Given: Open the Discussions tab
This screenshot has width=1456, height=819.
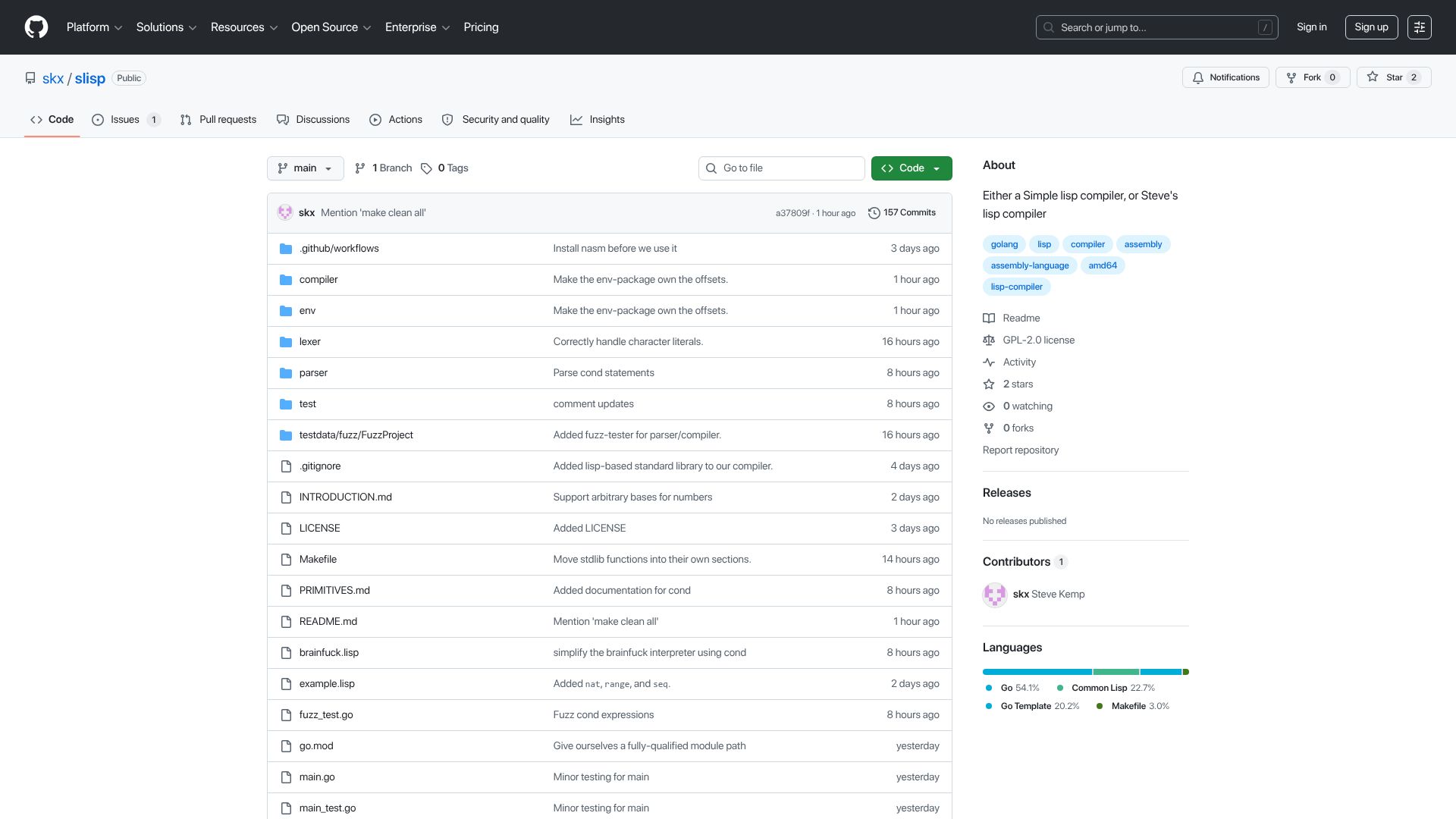Looking at the screenshot, I should [x=313, y=120].
